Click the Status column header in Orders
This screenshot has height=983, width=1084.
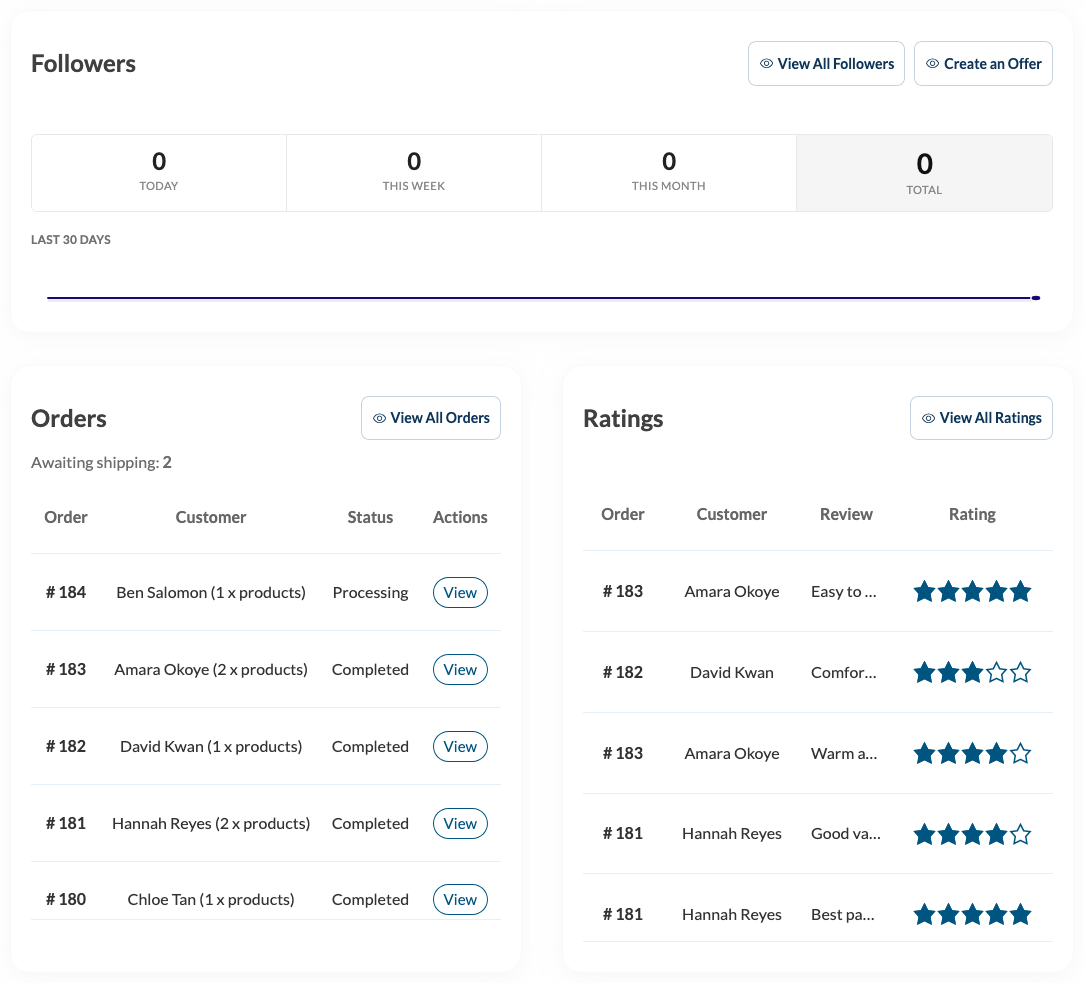(370, 517)
